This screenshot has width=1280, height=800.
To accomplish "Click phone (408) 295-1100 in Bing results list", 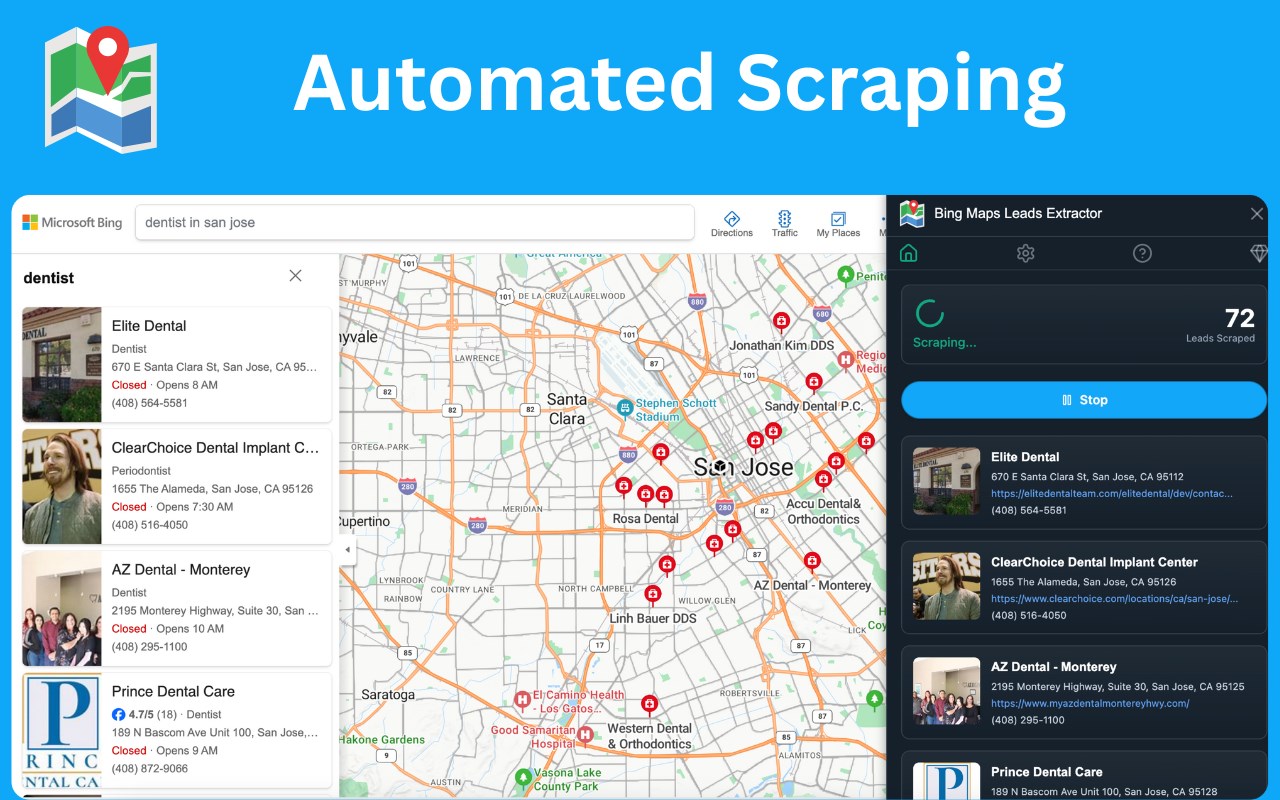I will point(149,647).
